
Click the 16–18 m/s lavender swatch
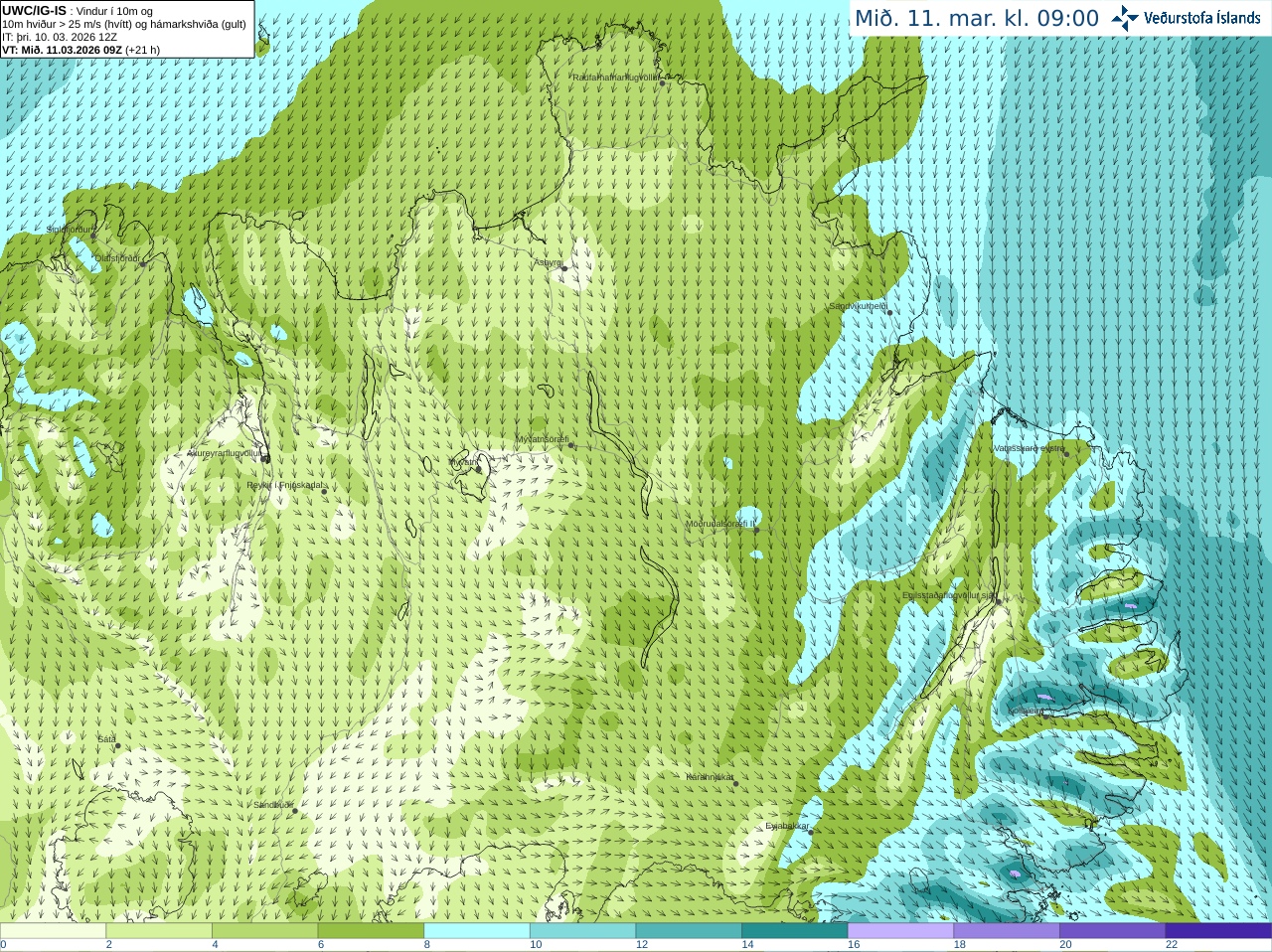click(x=900, y=931)
